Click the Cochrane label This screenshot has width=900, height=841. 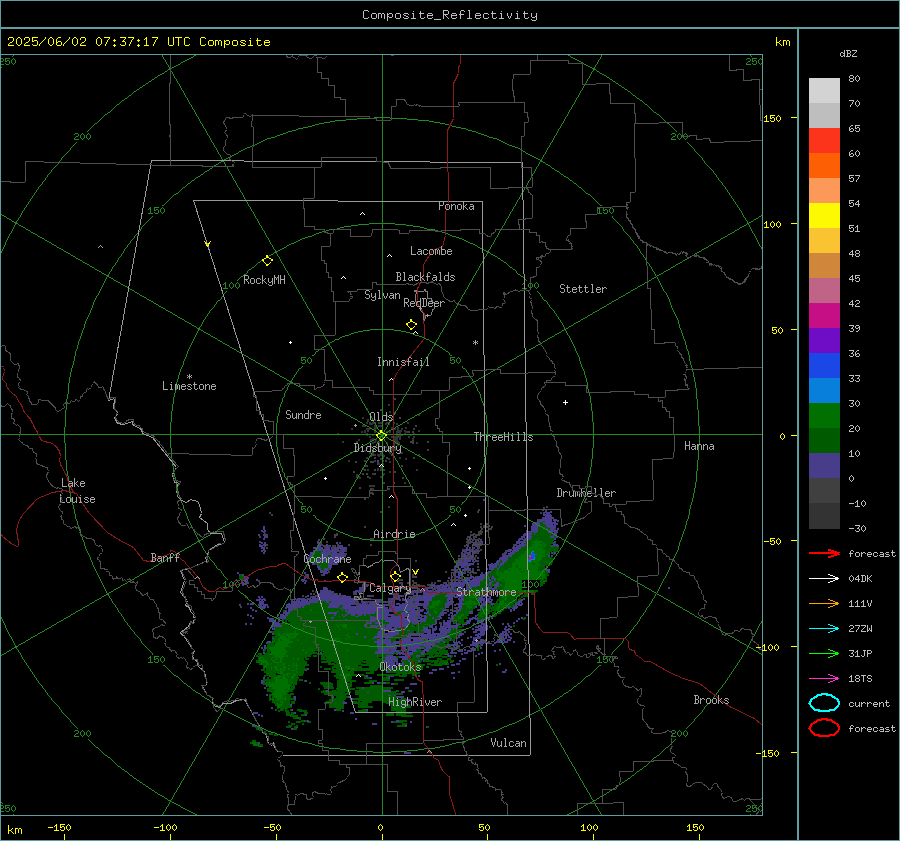[327, 559]
